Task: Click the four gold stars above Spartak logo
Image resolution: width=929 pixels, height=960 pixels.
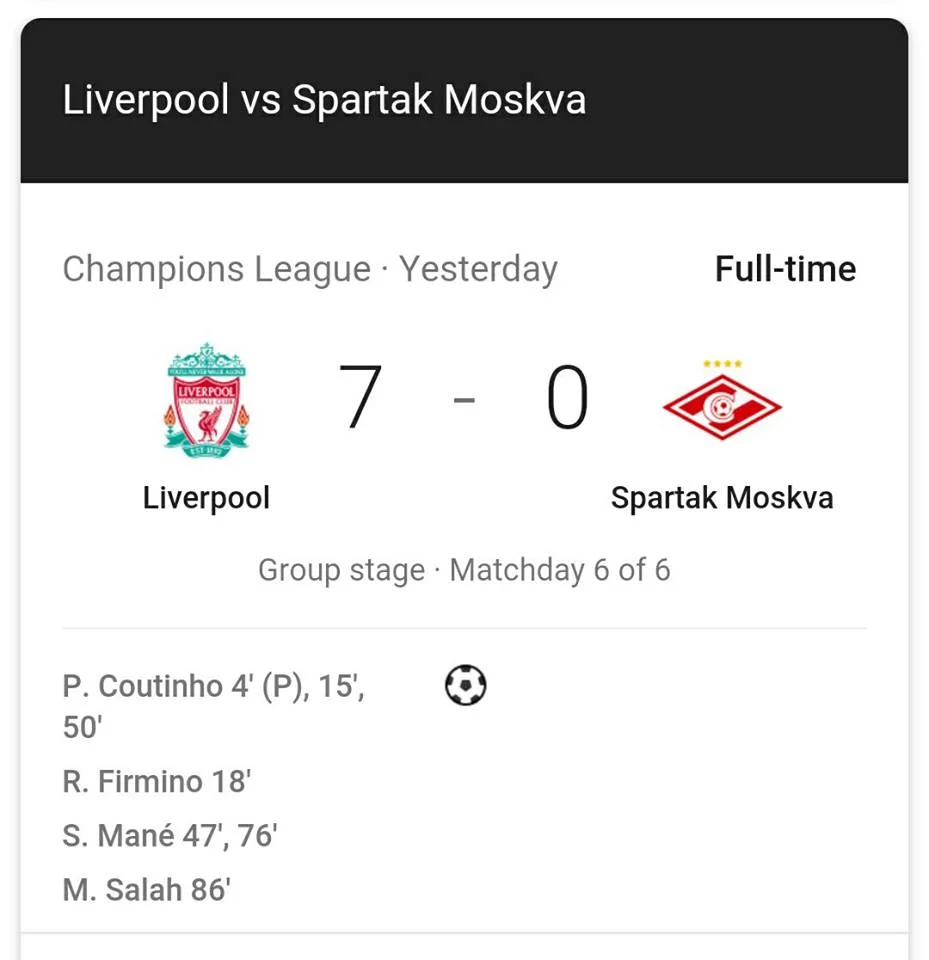Action: tap(722, 364)
